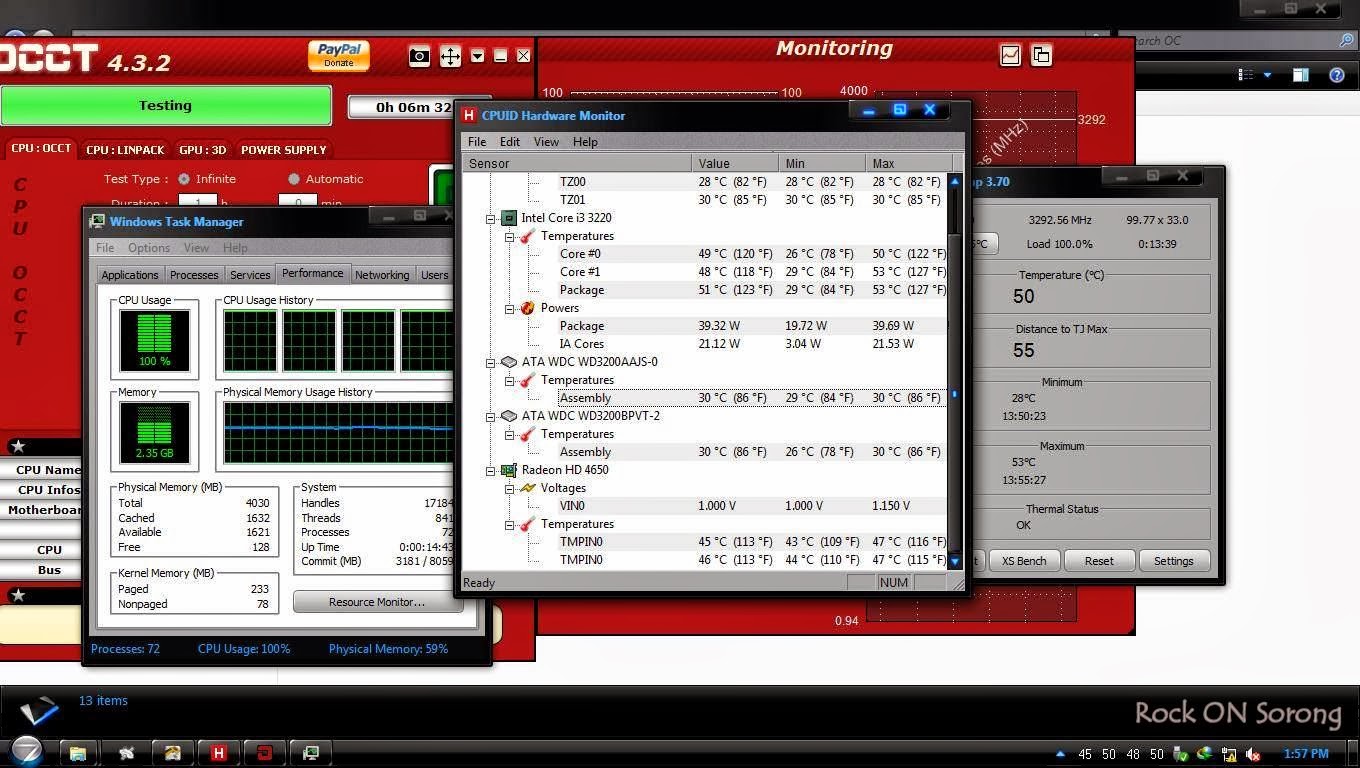Open Settings in the temperature window

pos(1174,561)
